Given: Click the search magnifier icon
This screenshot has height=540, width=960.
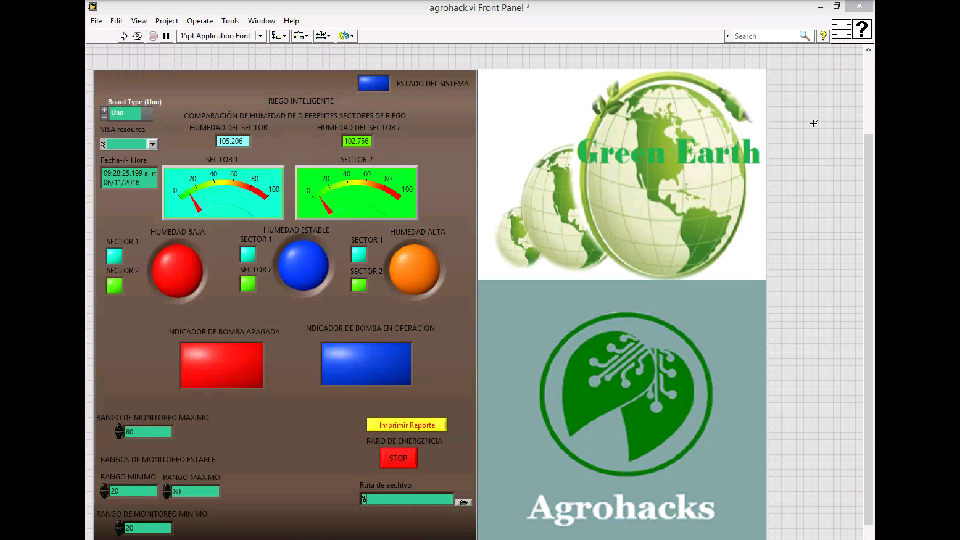Looking at the screenshot, I should tap(804, 36).
